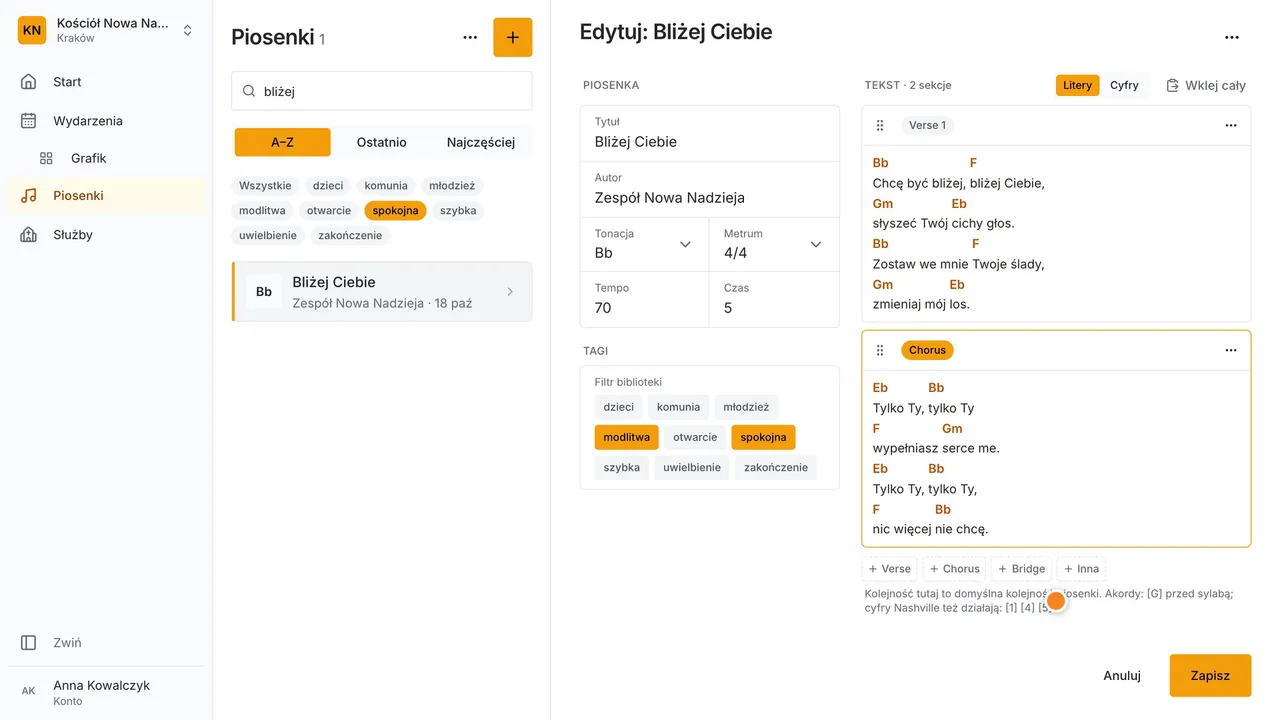Open the Chorus section options menu
Image resolution: width=1280 pixels, height=720 pixels.
tap(1231, 350)
